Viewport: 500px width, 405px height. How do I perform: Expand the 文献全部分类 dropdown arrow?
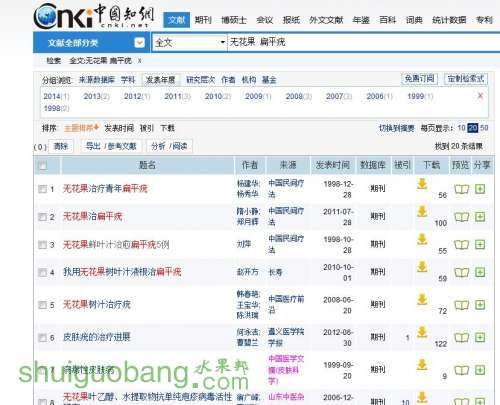pos(139,43)
